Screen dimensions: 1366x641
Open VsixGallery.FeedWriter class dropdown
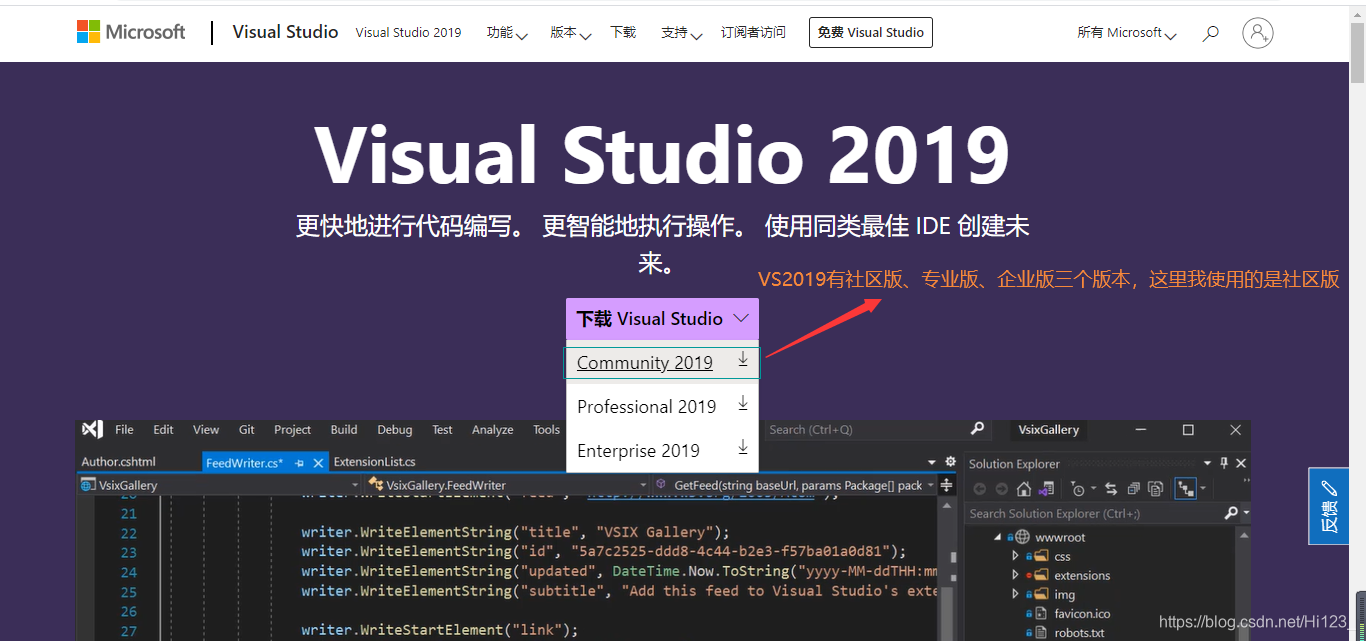[x=507, y=485]
